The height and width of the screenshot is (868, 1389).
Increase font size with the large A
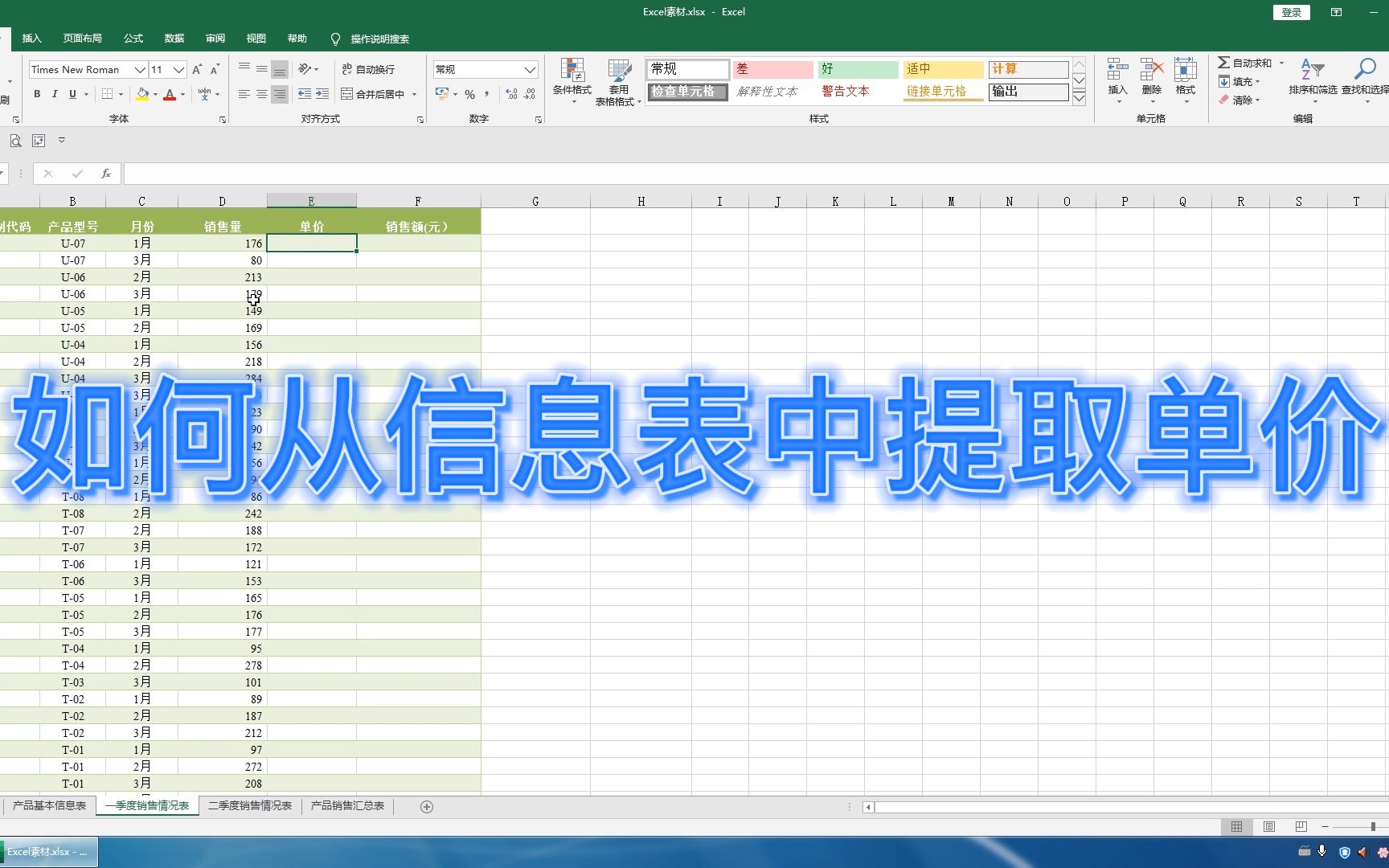tap(197, 70)
